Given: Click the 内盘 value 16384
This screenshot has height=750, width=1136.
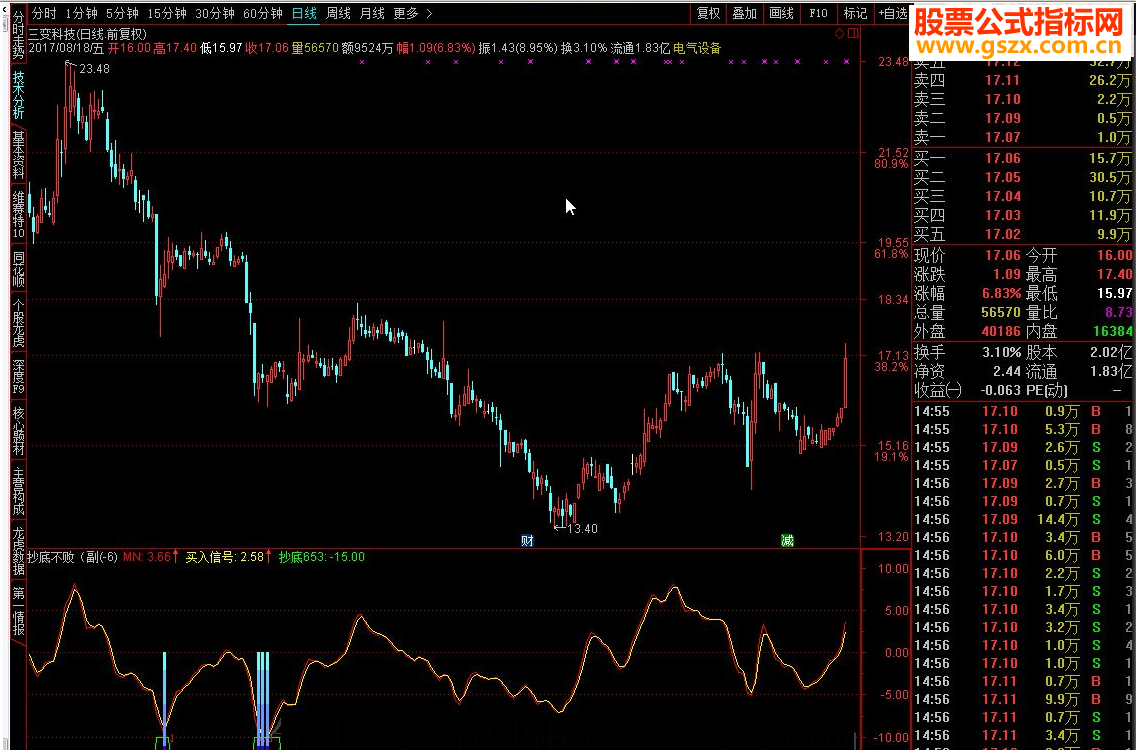Looking at the screenshot, I should coord(1112,331).
